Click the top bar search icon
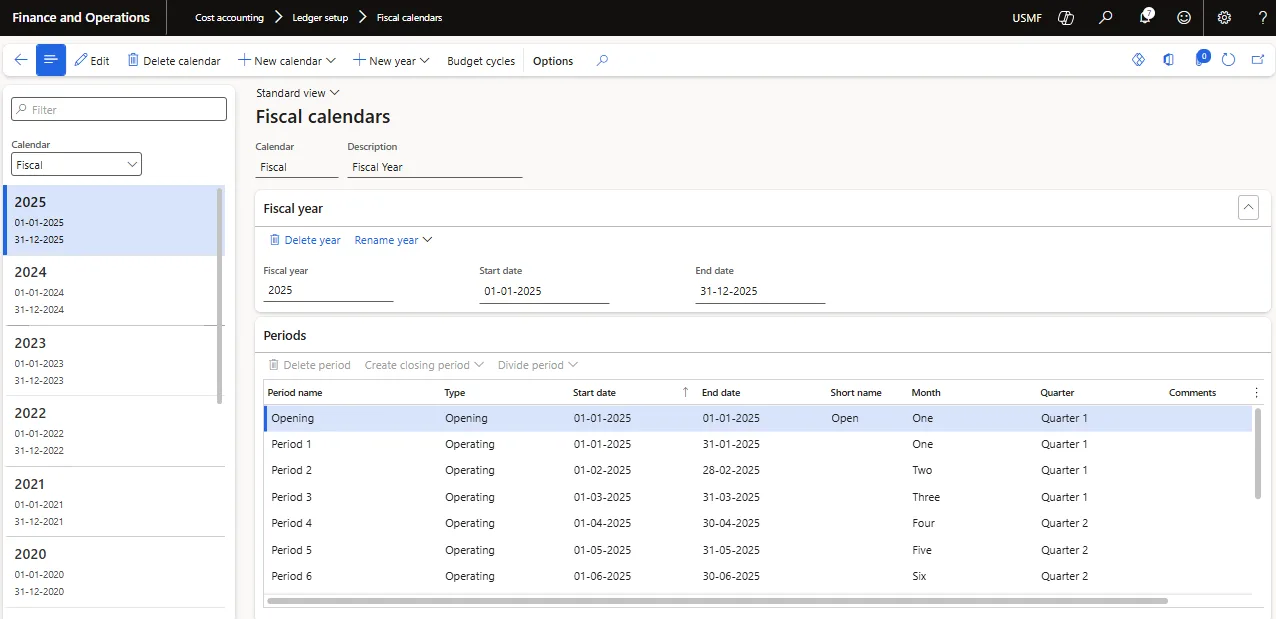Screen dimensions: 1276x619 pos(1105,18)
